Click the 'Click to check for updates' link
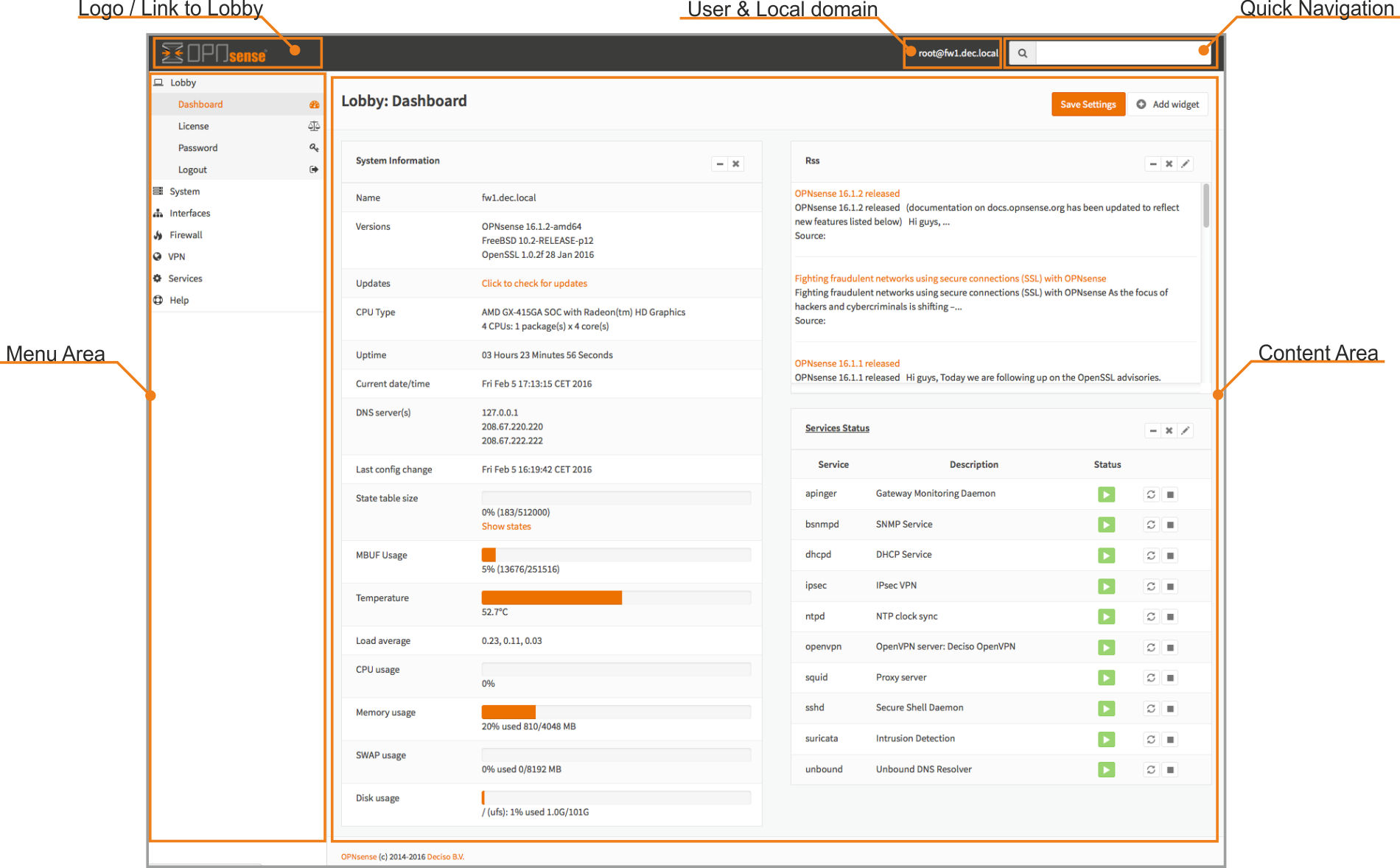This screenshot has width=1400, height=868. pyautogui.click(x=534, y=284)
